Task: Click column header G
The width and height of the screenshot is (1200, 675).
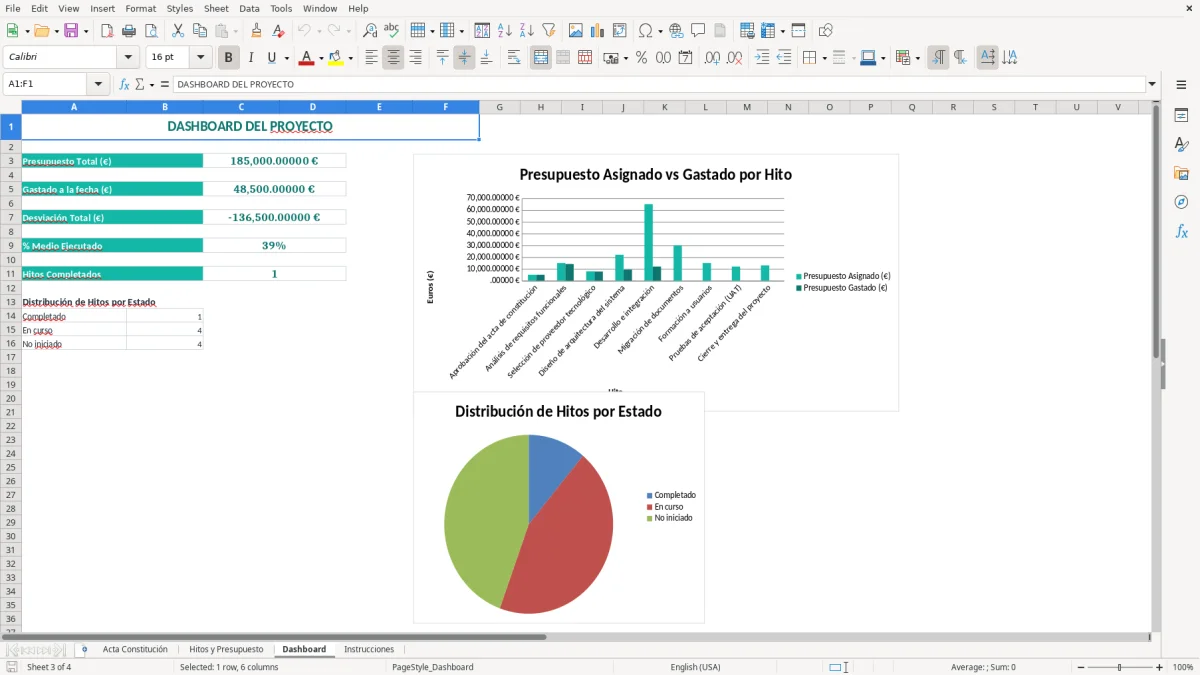Action: tap(499, 107)
